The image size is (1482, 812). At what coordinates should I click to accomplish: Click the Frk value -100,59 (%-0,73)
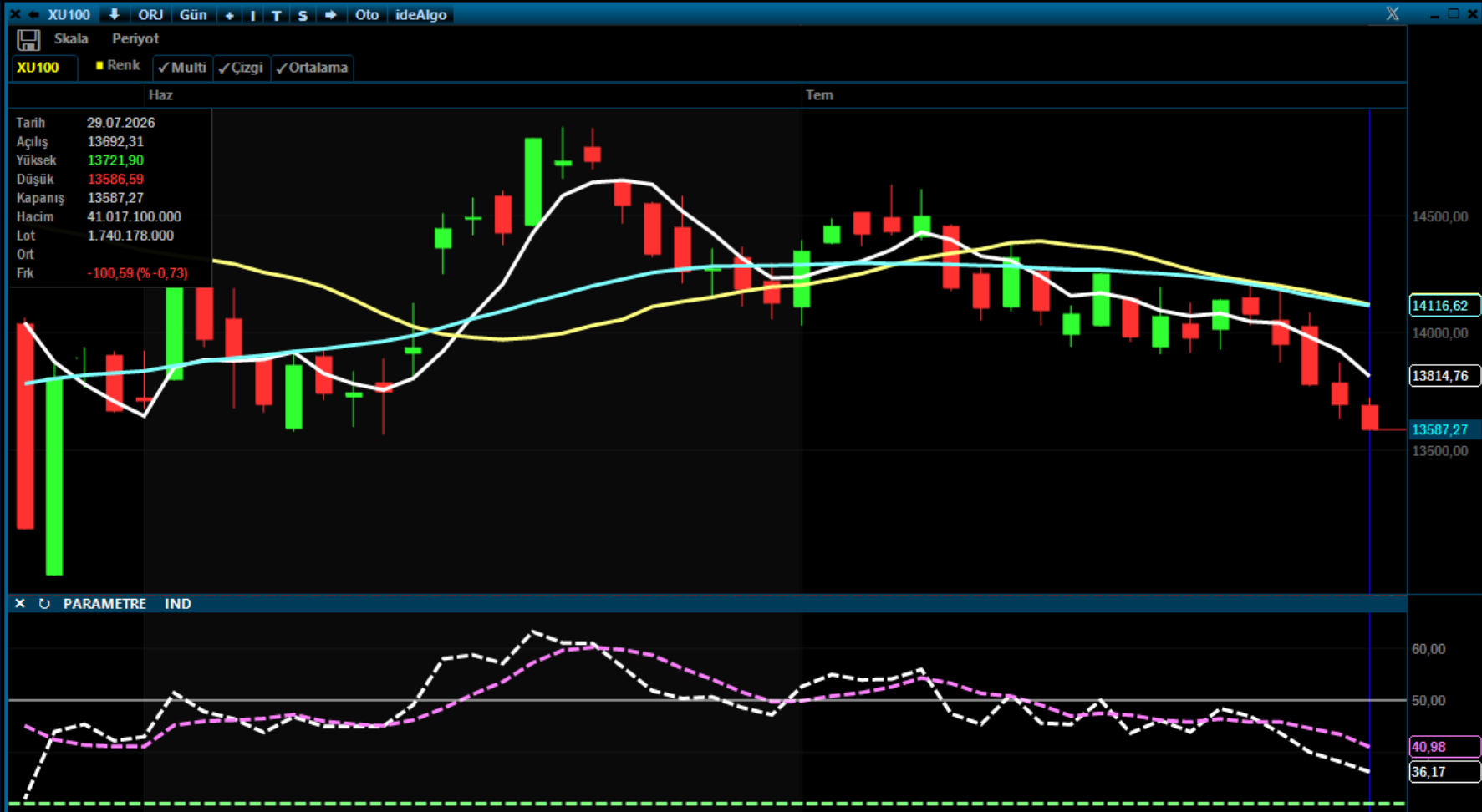(137, 273)
